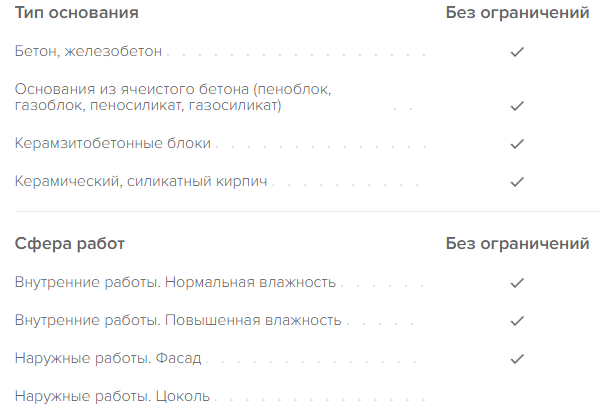Click divider line above Сфера работ

point(305,212)
